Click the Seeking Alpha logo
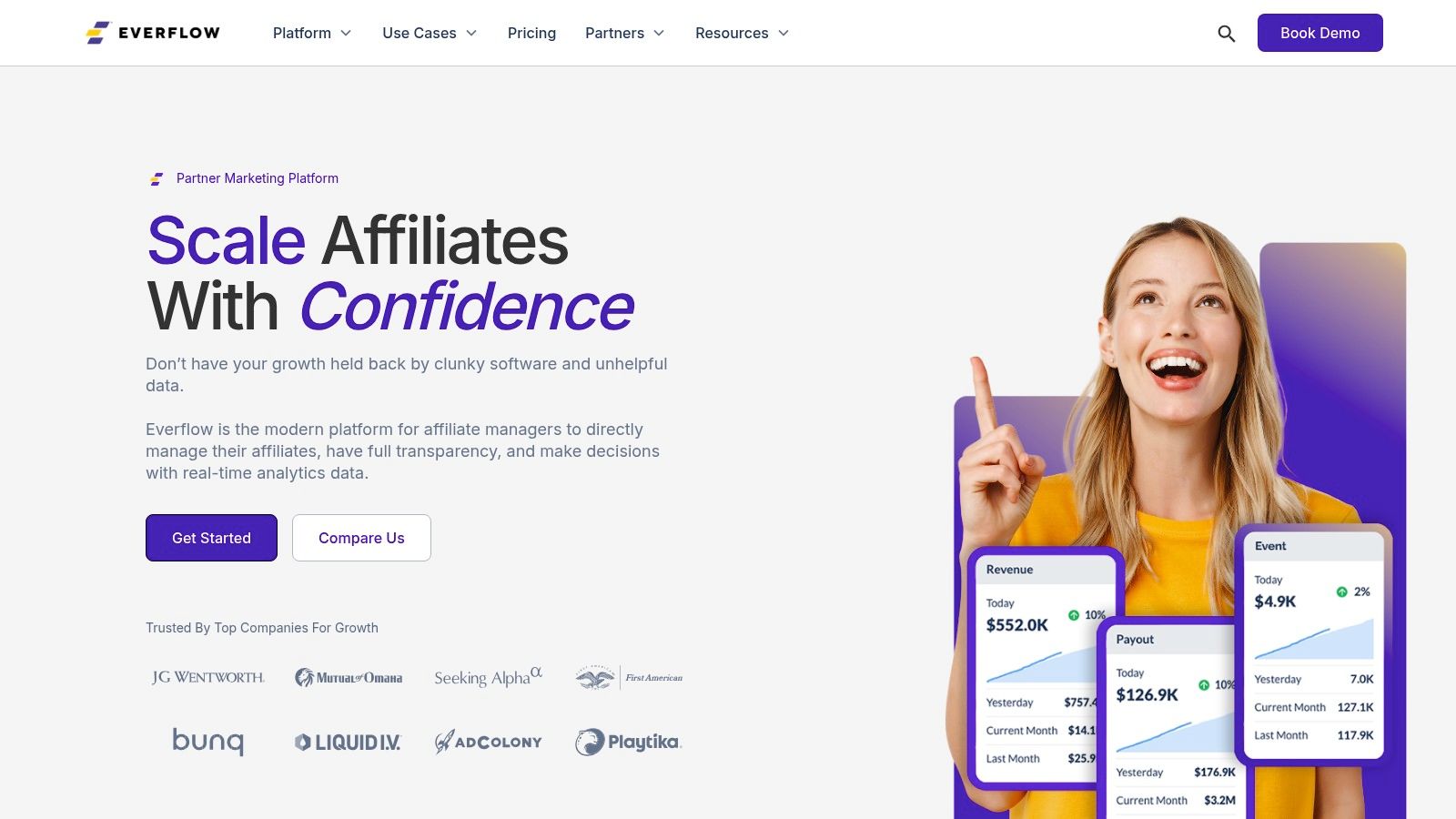The image size is (1456, 819). (x=488, y=677)
